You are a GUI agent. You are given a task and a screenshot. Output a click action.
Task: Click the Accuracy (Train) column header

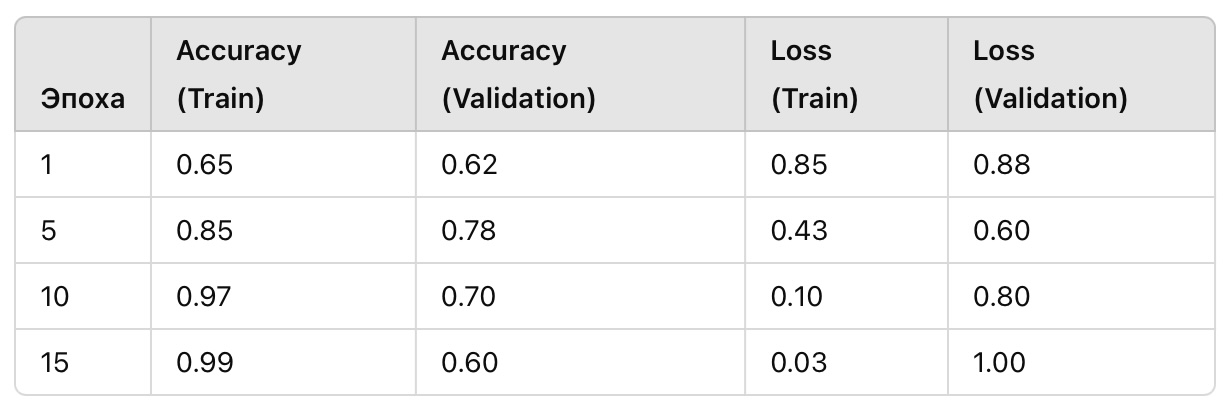point(238,75)
